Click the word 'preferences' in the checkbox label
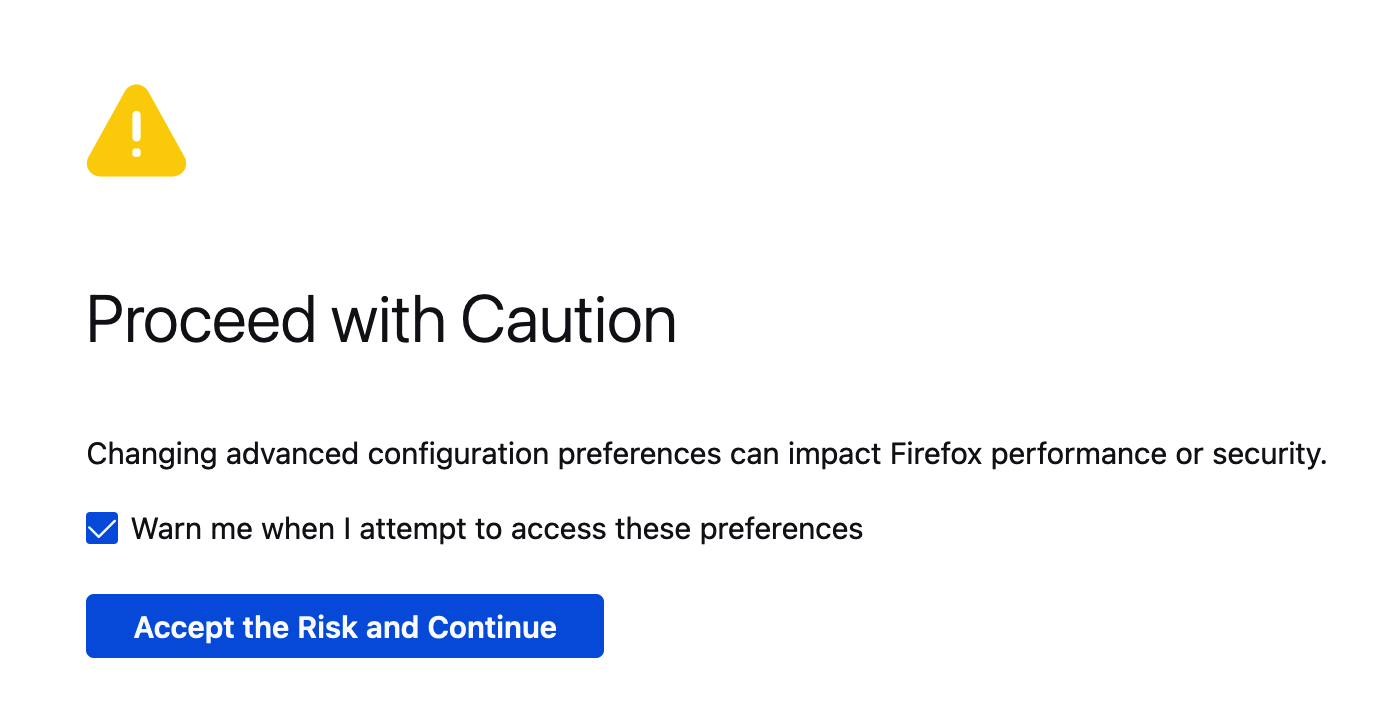Screen dimensions: 1394x722 [x=781, y=529]
